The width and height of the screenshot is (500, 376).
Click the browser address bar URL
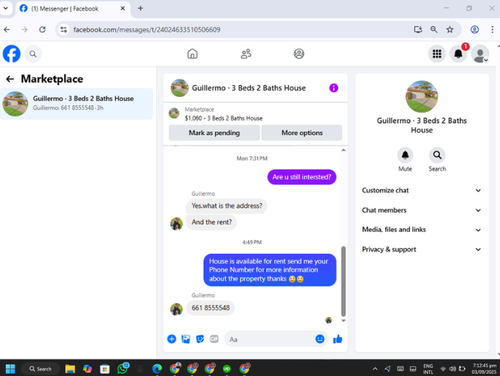(147, 30)
